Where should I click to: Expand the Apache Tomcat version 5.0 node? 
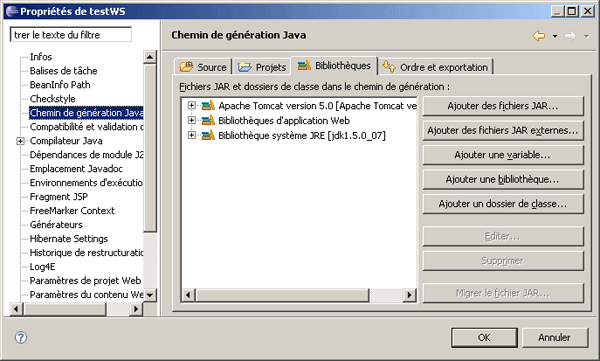tap(191, 105)
